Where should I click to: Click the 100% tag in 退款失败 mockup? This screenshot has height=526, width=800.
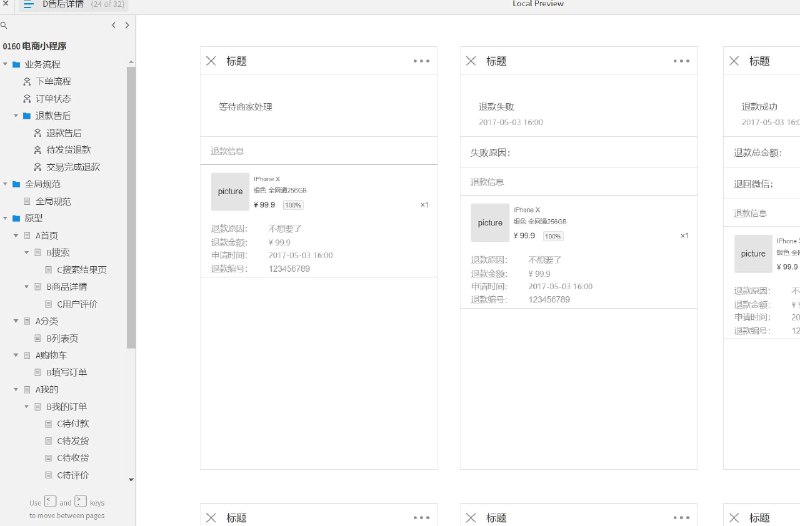click(x=553, y=236)
